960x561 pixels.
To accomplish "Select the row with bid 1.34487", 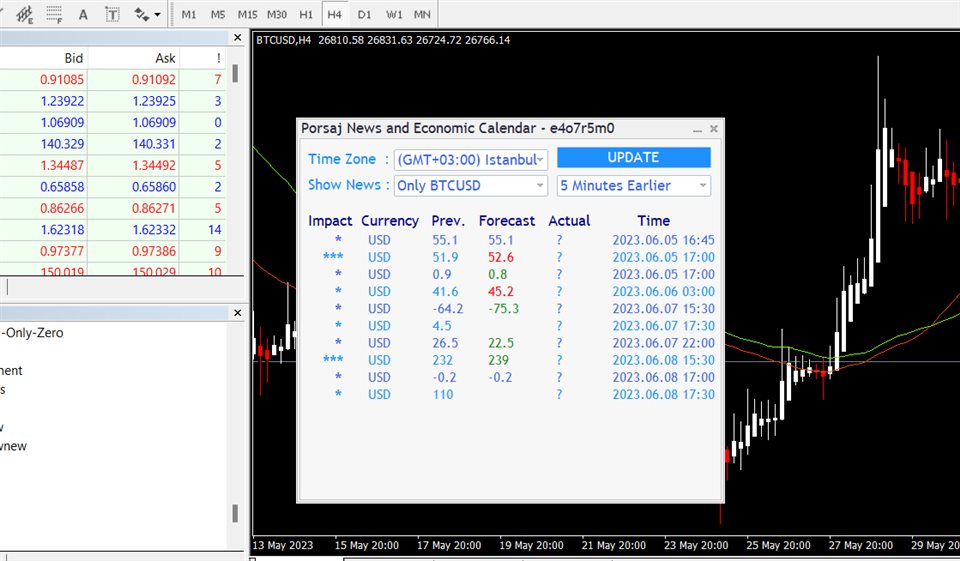I will 113,165.
